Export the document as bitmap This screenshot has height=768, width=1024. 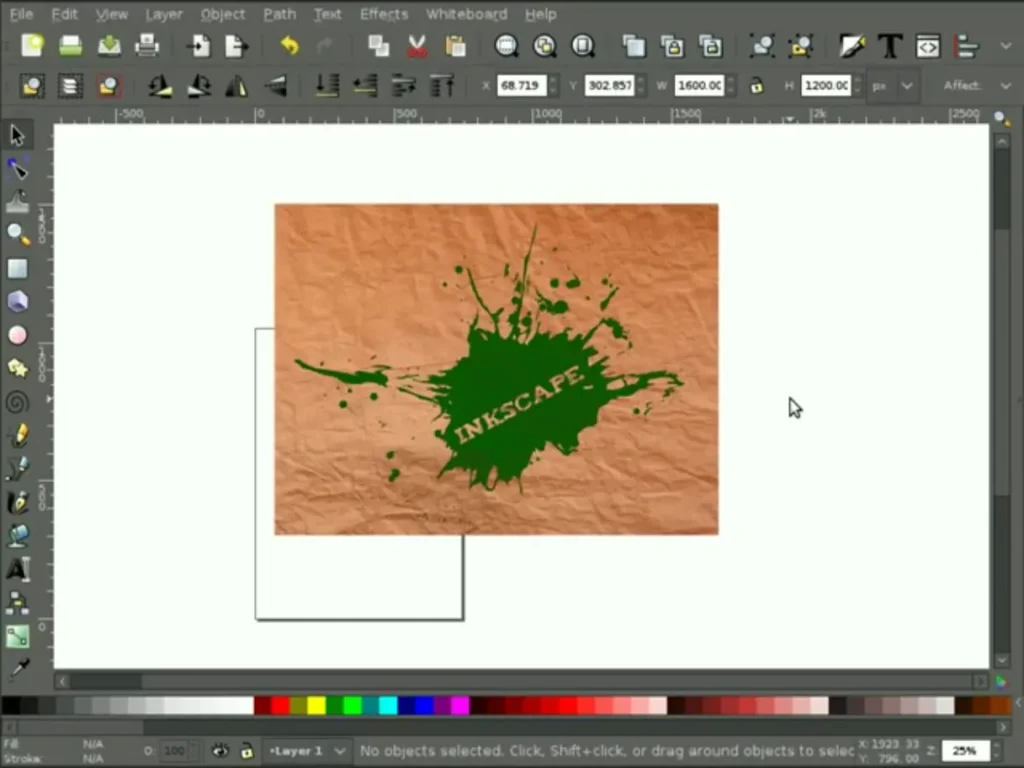click(x=236, y=46)
